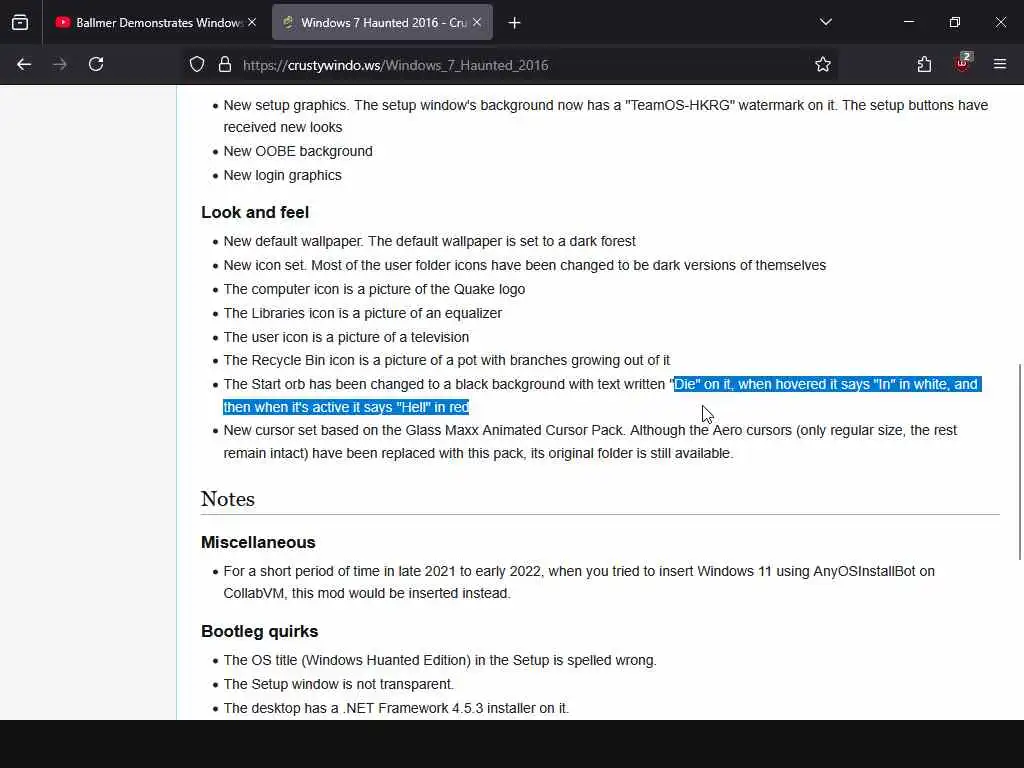
Task: Click the user icon television line
Action: pos(346,337)
